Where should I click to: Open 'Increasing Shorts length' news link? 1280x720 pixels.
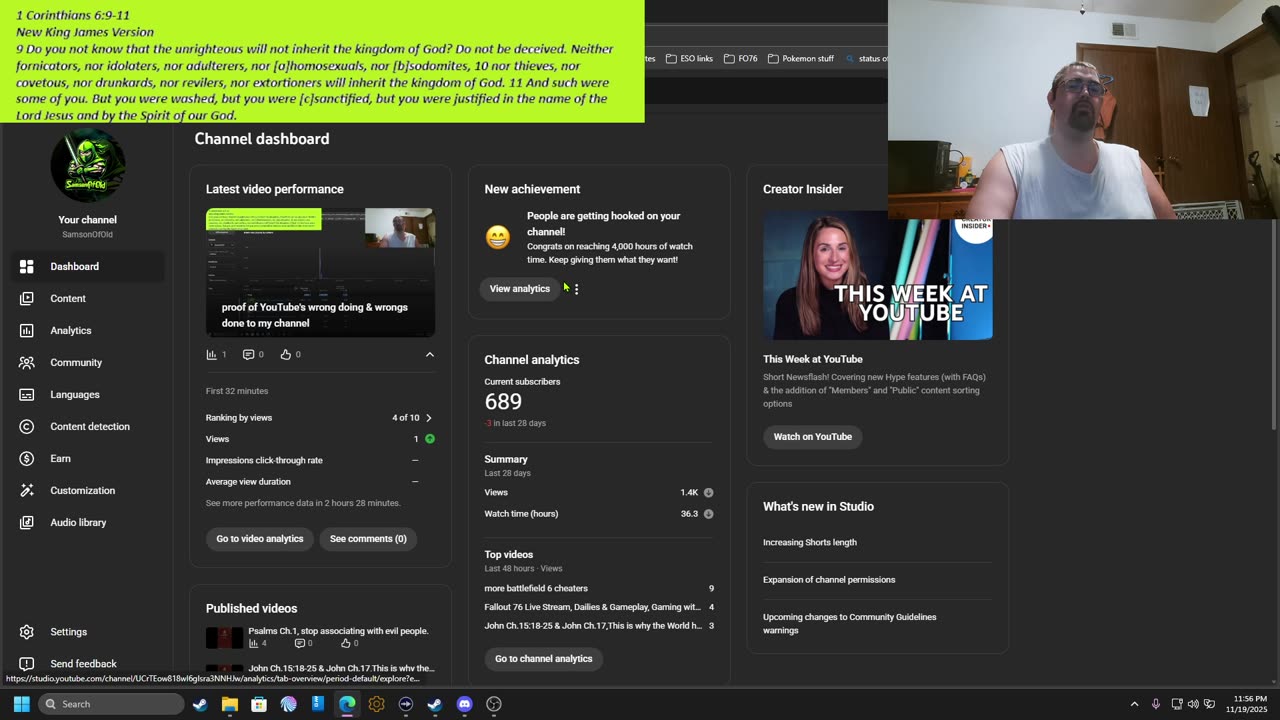click(810, 543)
